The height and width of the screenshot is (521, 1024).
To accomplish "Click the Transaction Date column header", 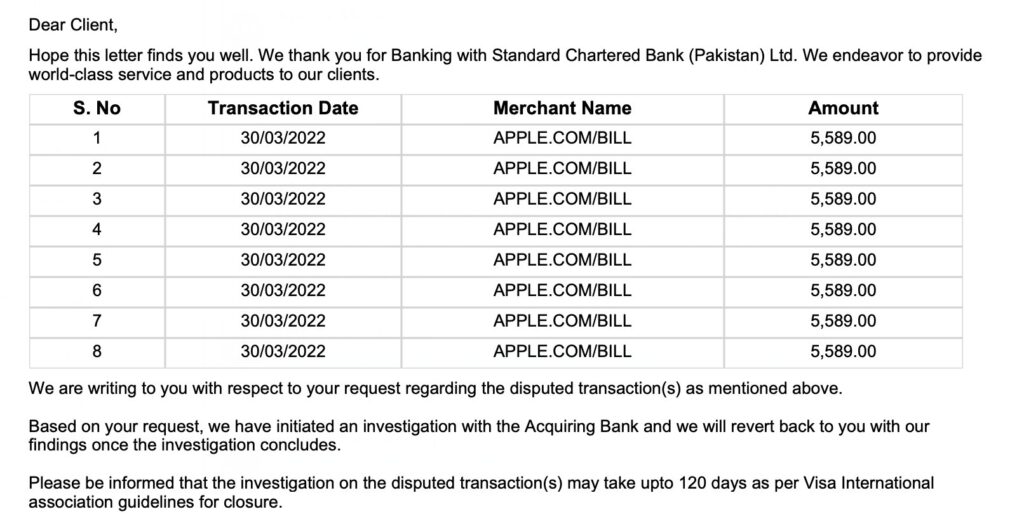I will point(283,108).
